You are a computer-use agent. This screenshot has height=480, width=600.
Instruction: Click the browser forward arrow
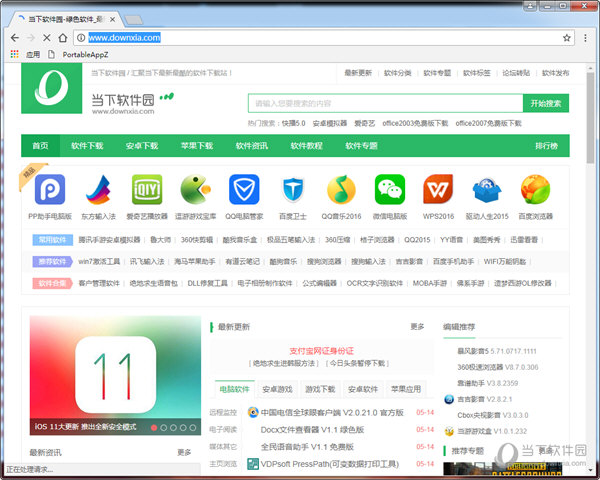click(31, 38)
